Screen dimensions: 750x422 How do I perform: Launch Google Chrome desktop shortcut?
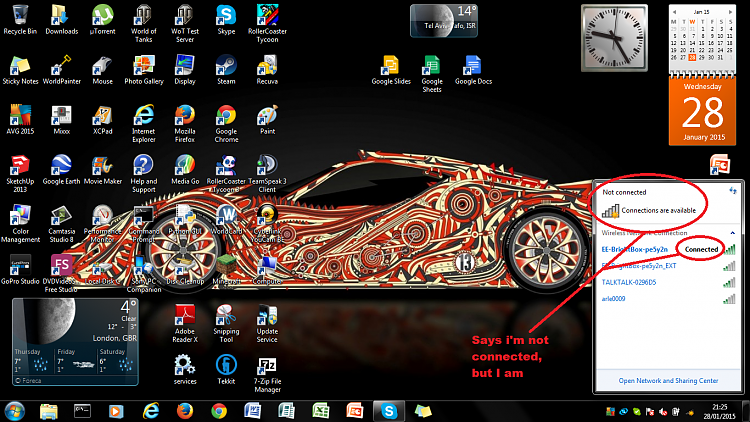point(226,123)
